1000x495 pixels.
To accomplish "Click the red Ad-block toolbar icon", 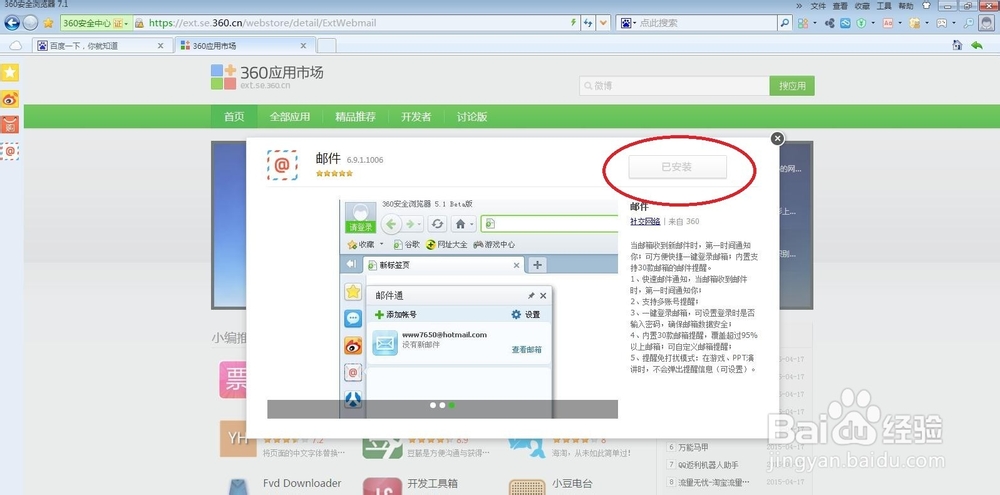I will 888,23.
